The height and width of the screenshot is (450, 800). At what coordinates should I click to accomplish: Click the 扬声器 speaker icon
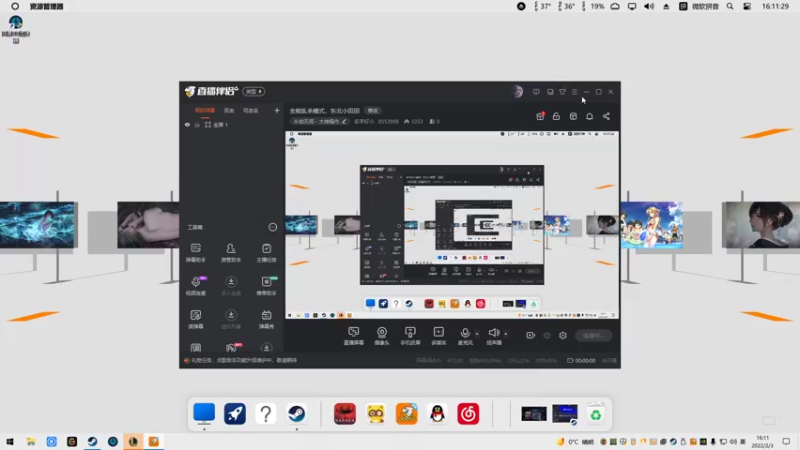point(493,333)
